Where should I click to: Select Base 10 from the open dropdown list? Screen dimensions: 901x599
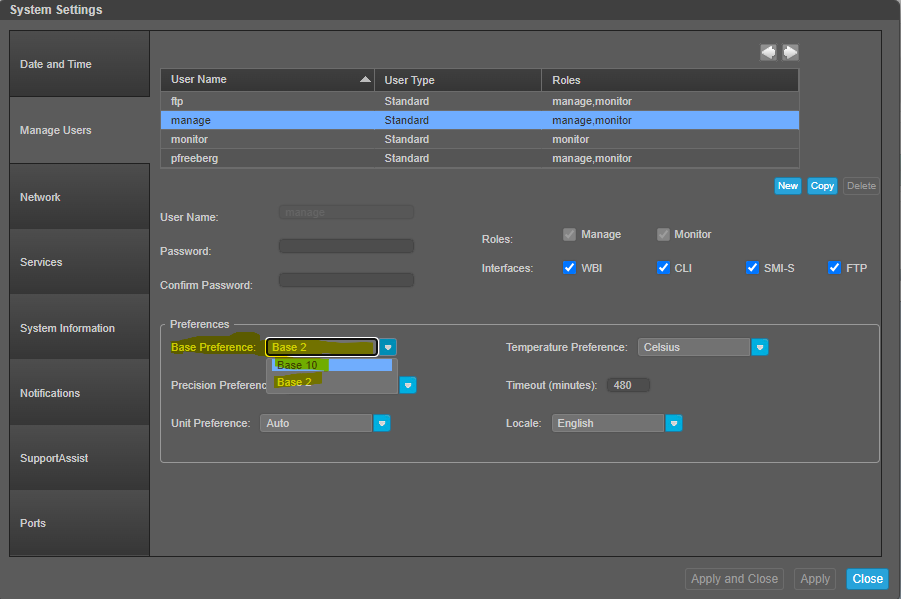[x=299, y=365]
